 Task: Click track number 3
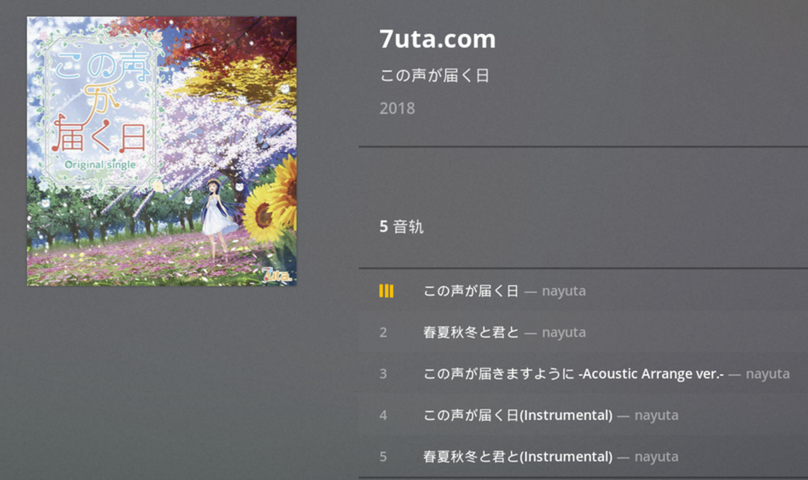click(383, 374)
